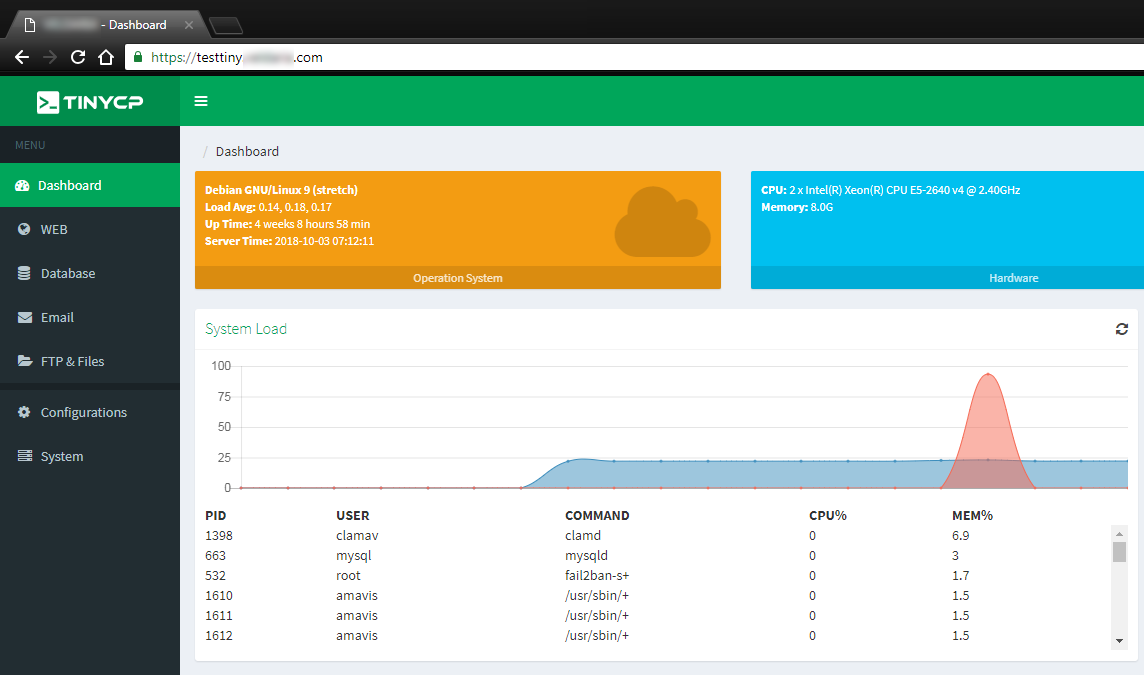Click the fail2ban-s+ command cell

tap(597, 576)
